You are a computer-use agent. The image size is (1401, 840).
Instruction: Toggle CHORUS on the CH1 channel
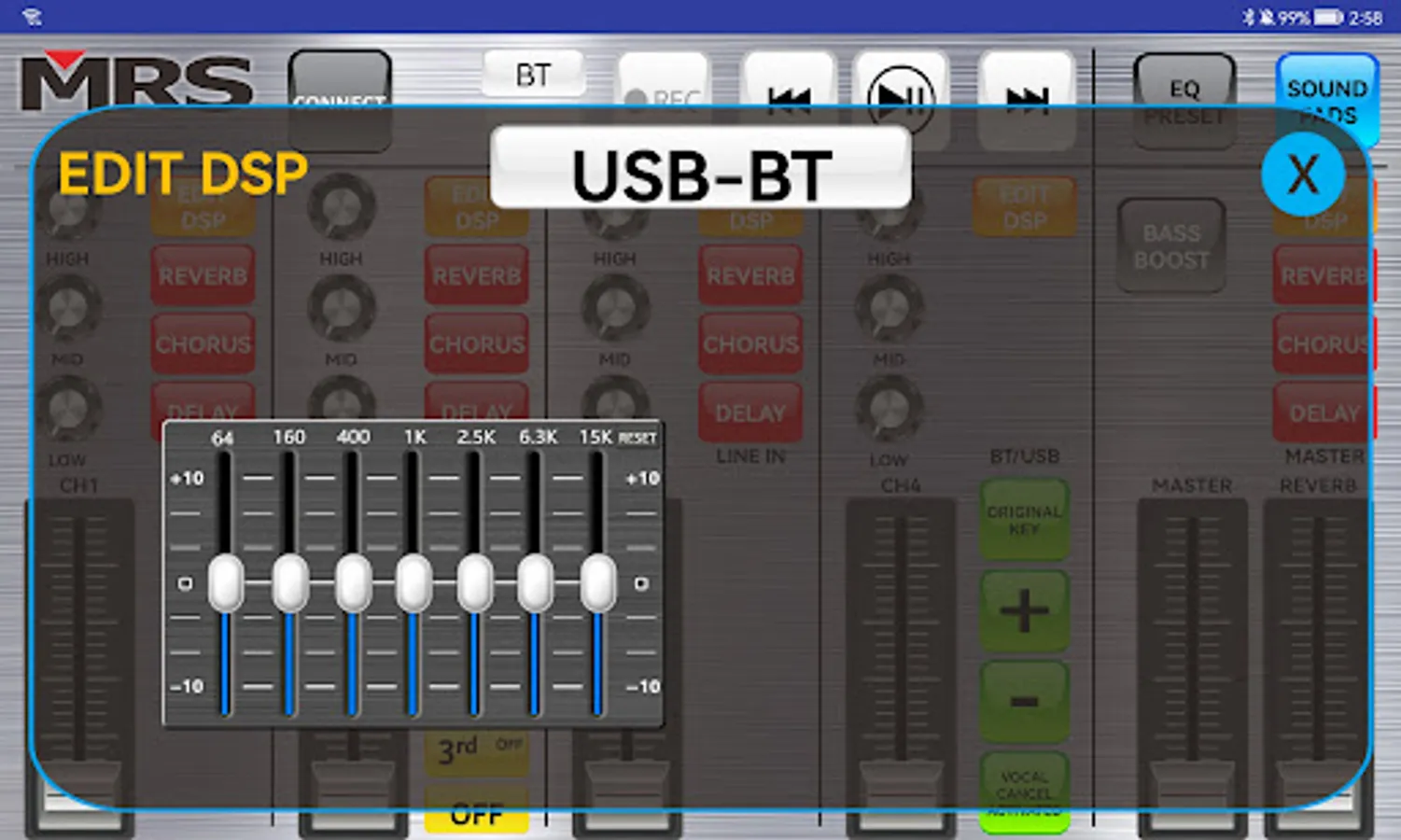[203, 344]
